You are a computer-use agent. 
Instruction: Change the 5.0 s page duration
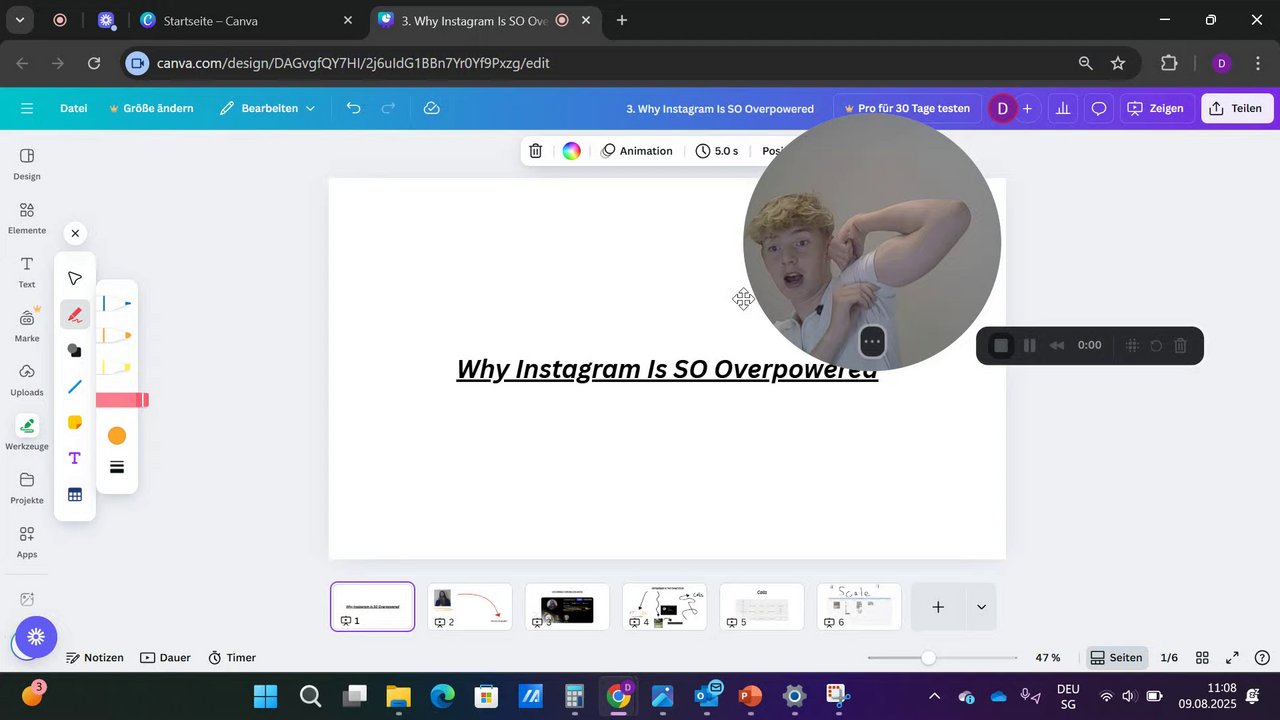[x=717, y=151]
